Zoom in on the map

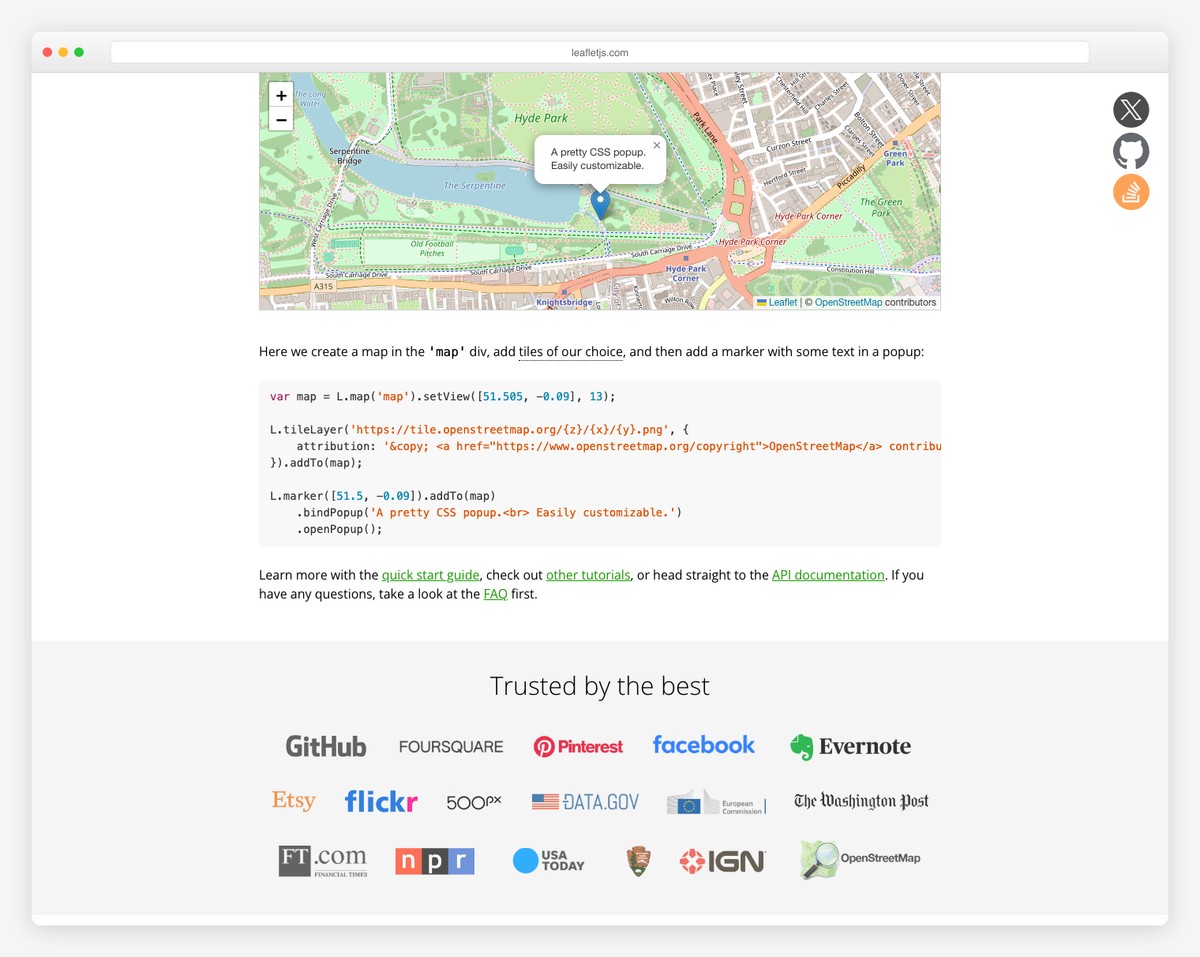tap(281, 94)
